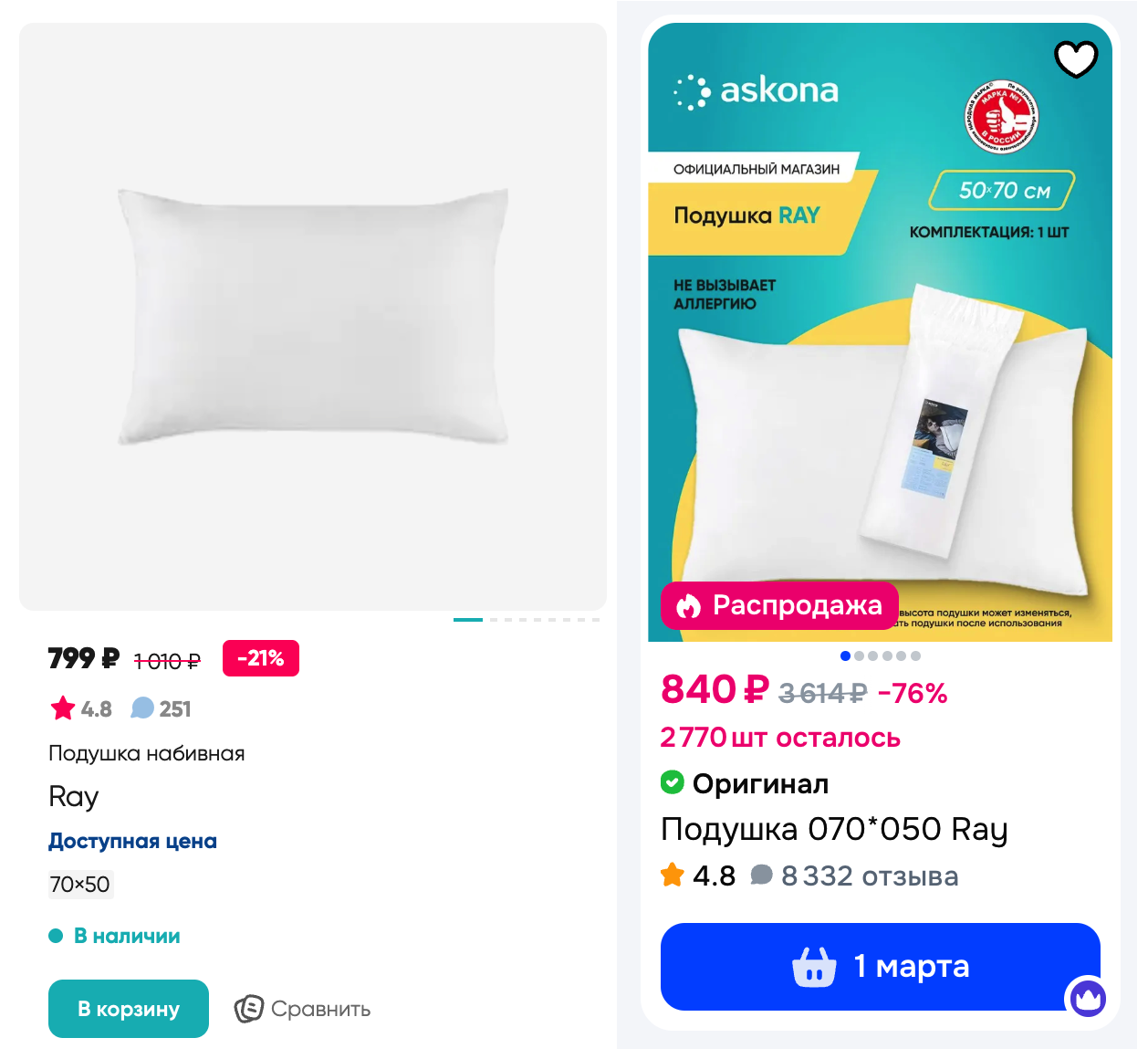Click the green Оригинал checkmark icon

pyautogui.click(x=673, y=782)
